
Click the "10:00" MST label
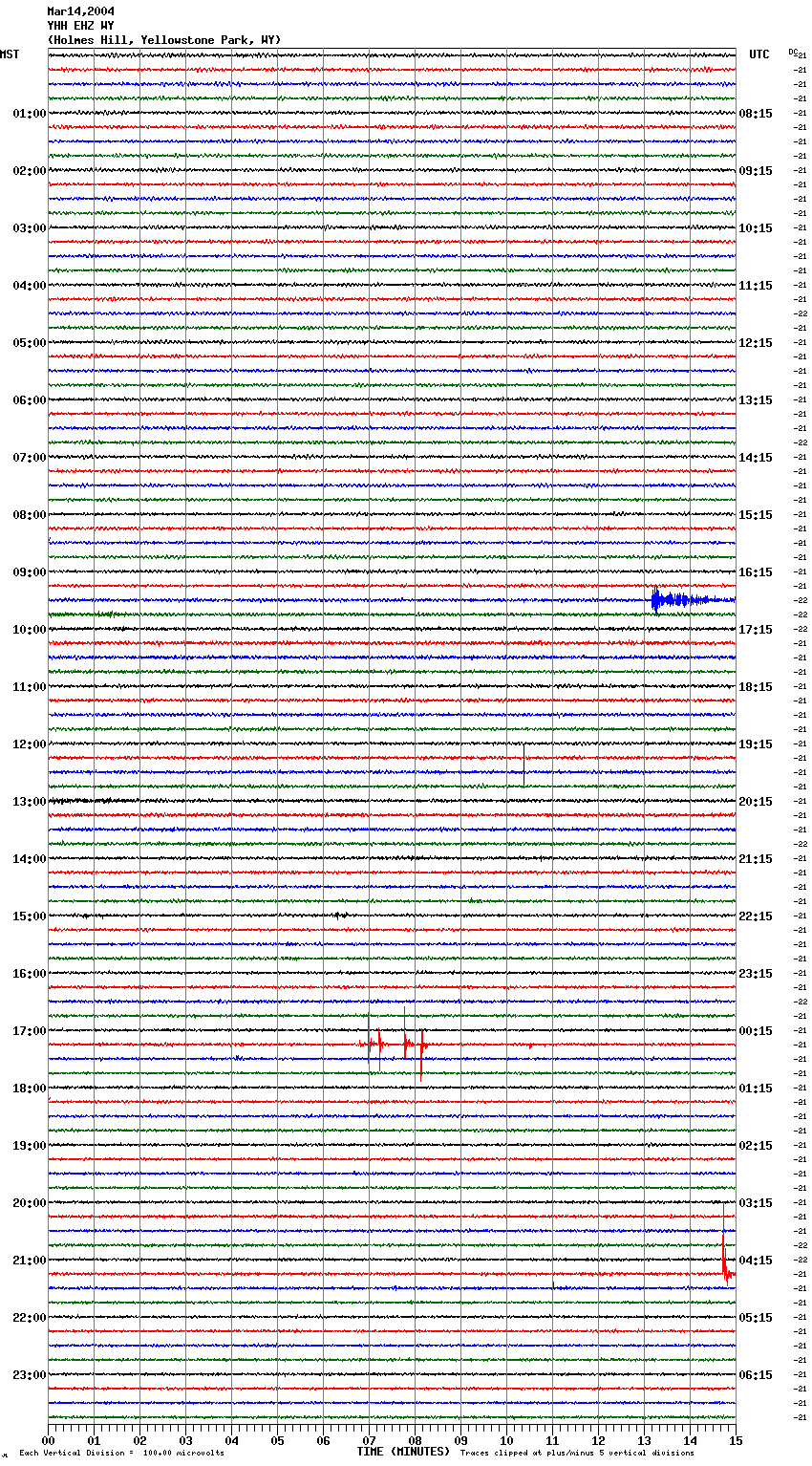29,630
